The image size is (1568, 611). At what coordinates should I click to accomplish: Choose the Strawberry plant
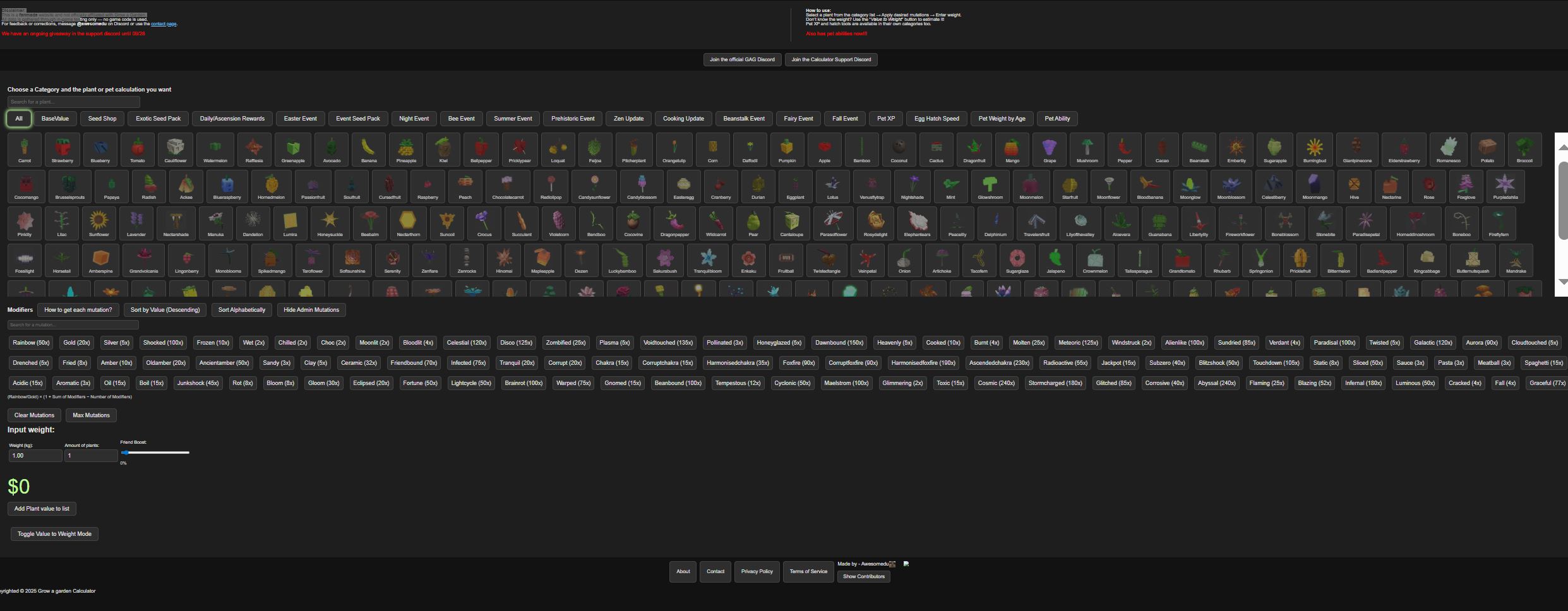(63, 150)
